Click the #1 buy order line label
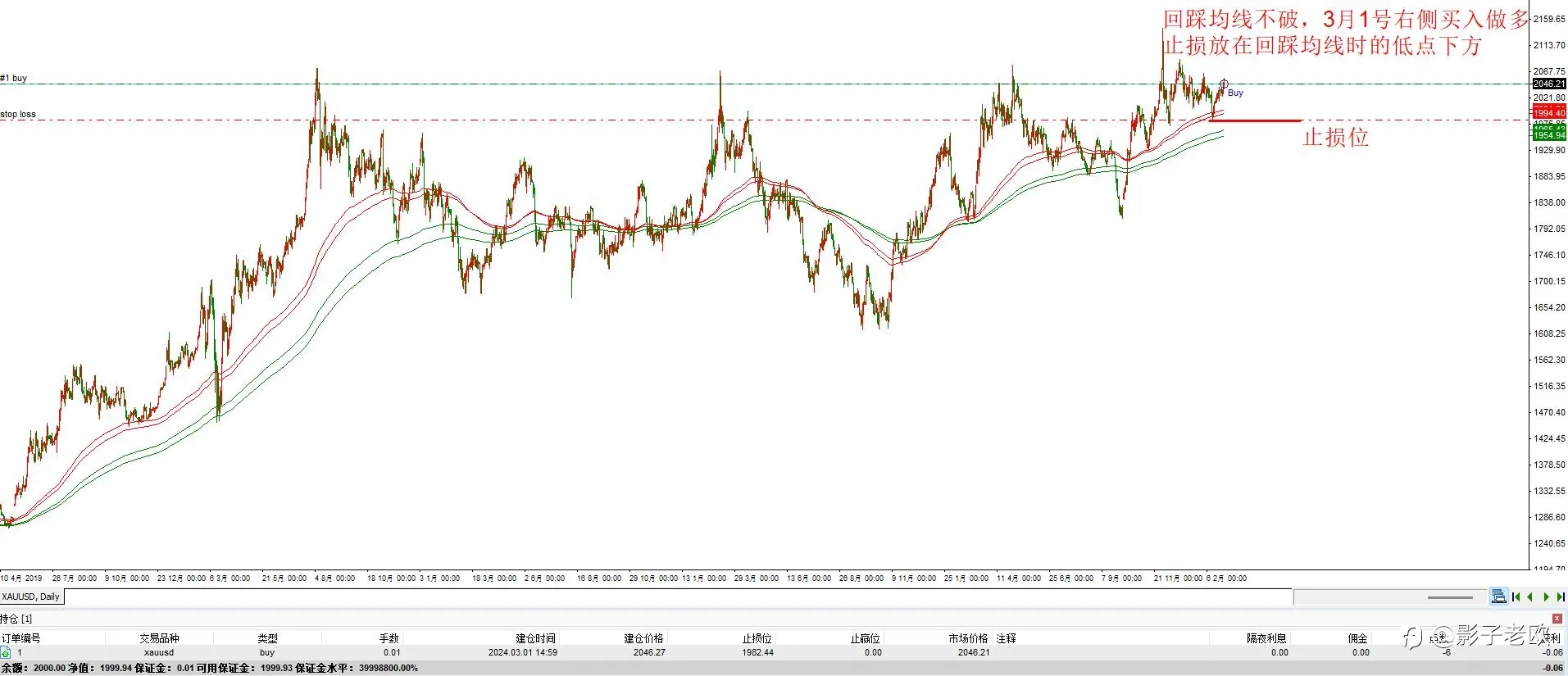Image resolution: width=1568 pixels, height=676 pixels. point(14,79)
